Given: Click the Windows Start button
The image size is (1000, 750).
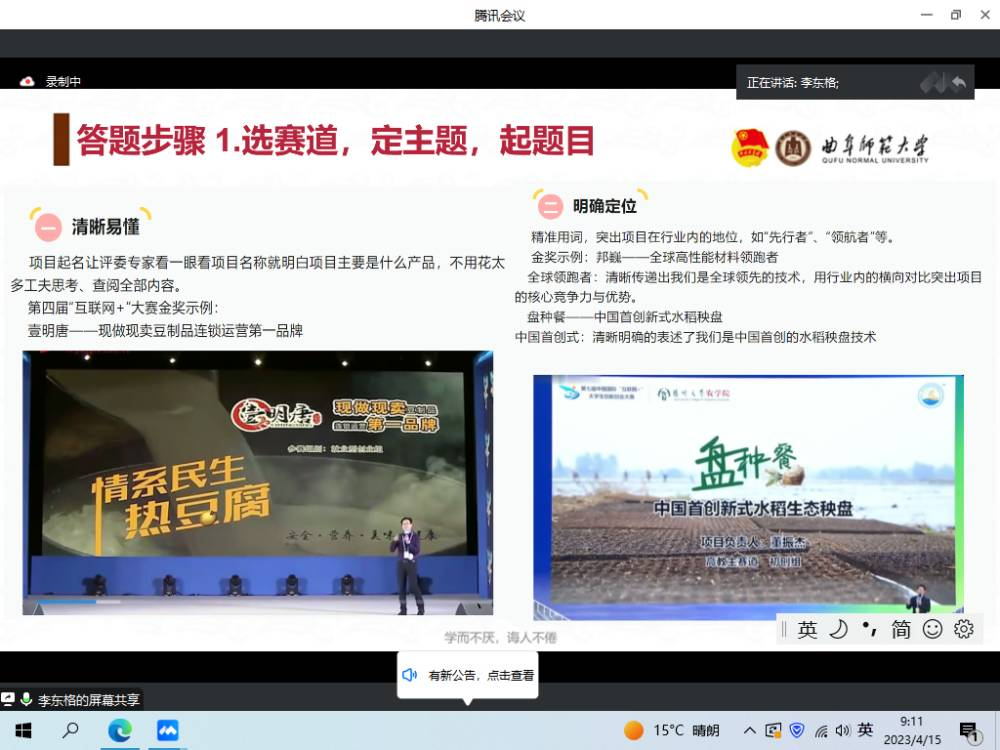Looking at the screenshot, I should click(23, 731).
